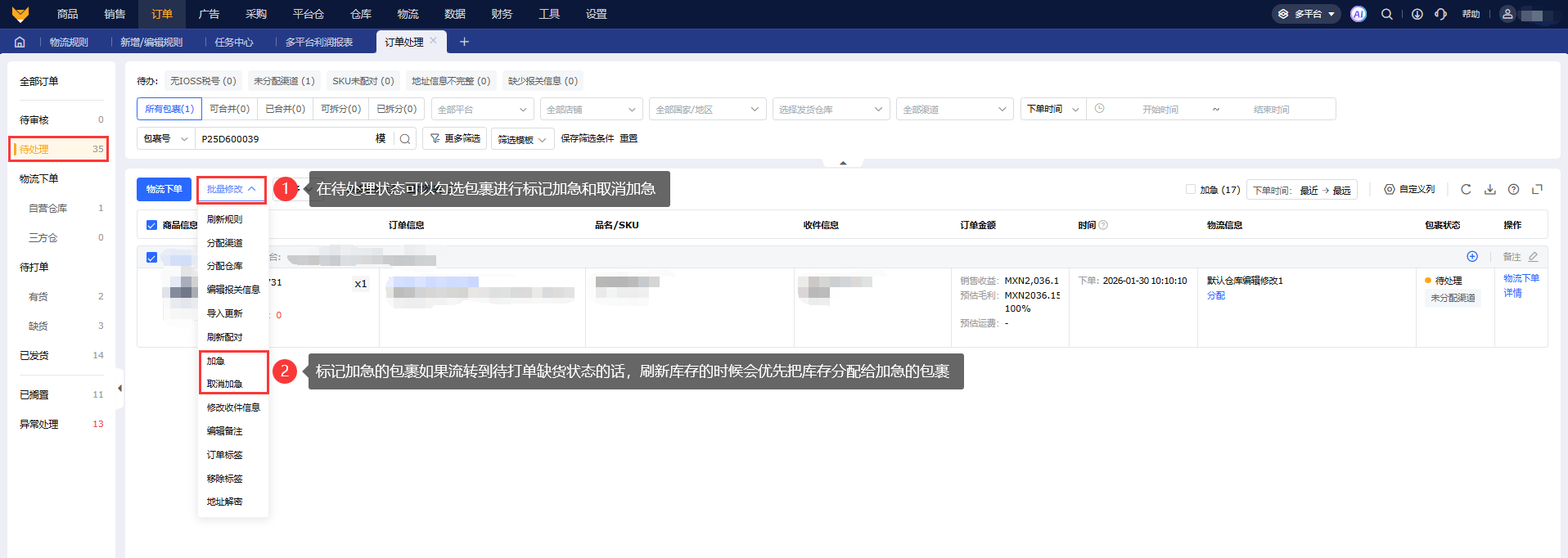Export orders with the download icon
The width and height of the screenshot is (1568, 558).
pos(1490,189)
